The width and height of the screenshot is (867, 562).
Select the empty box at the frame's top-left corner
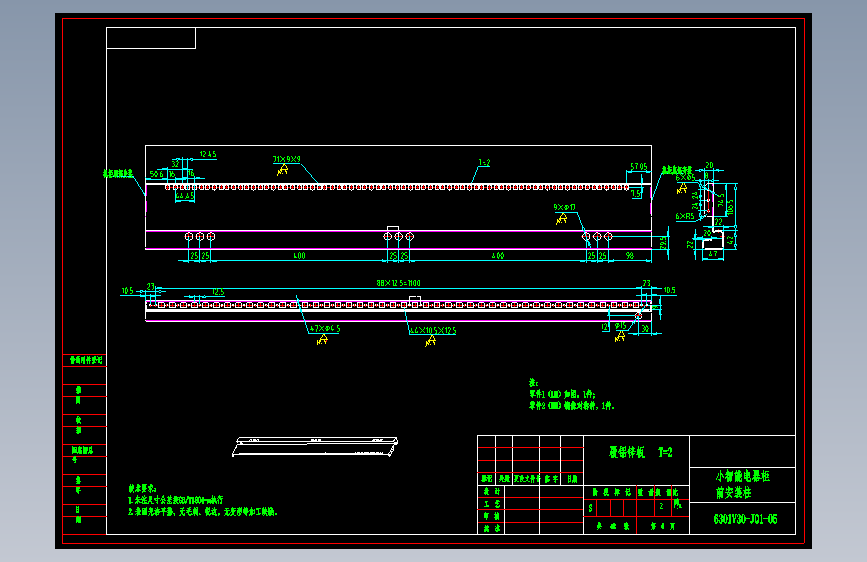pyautogui.click(x=151, y=38)
